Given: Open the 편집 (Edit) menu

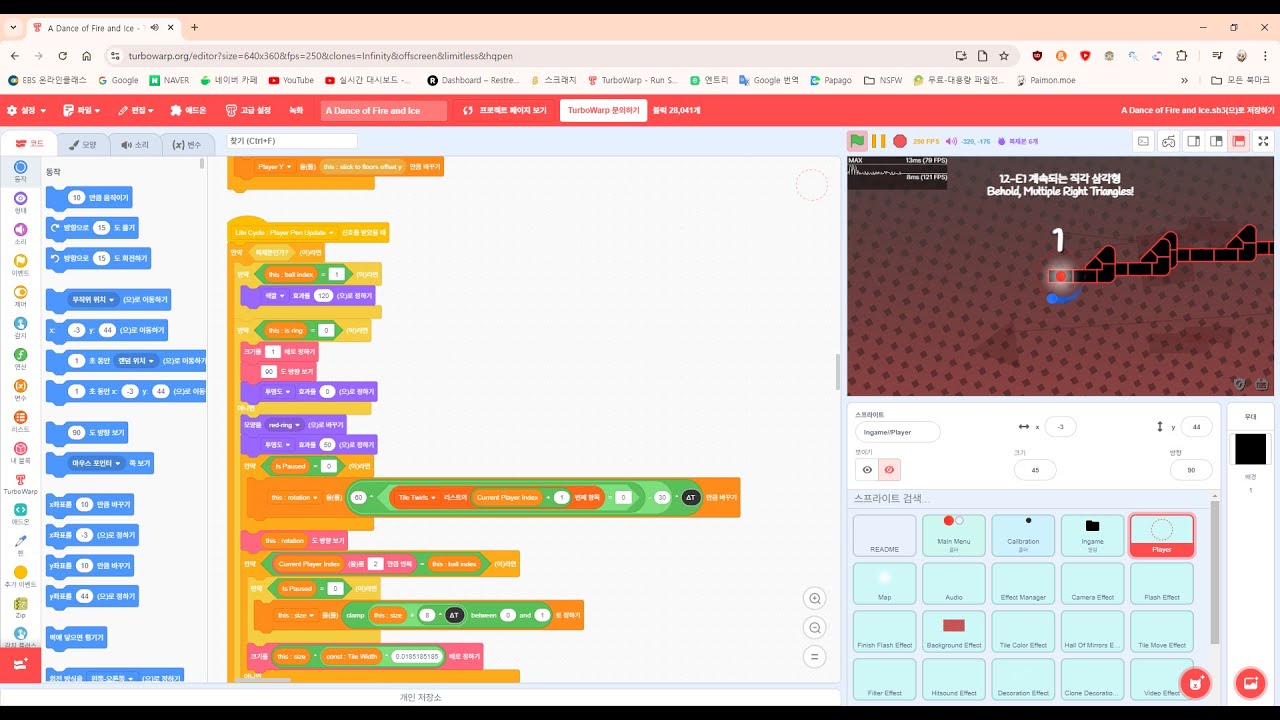Looking at the screenshot, I should click(136, 110).
